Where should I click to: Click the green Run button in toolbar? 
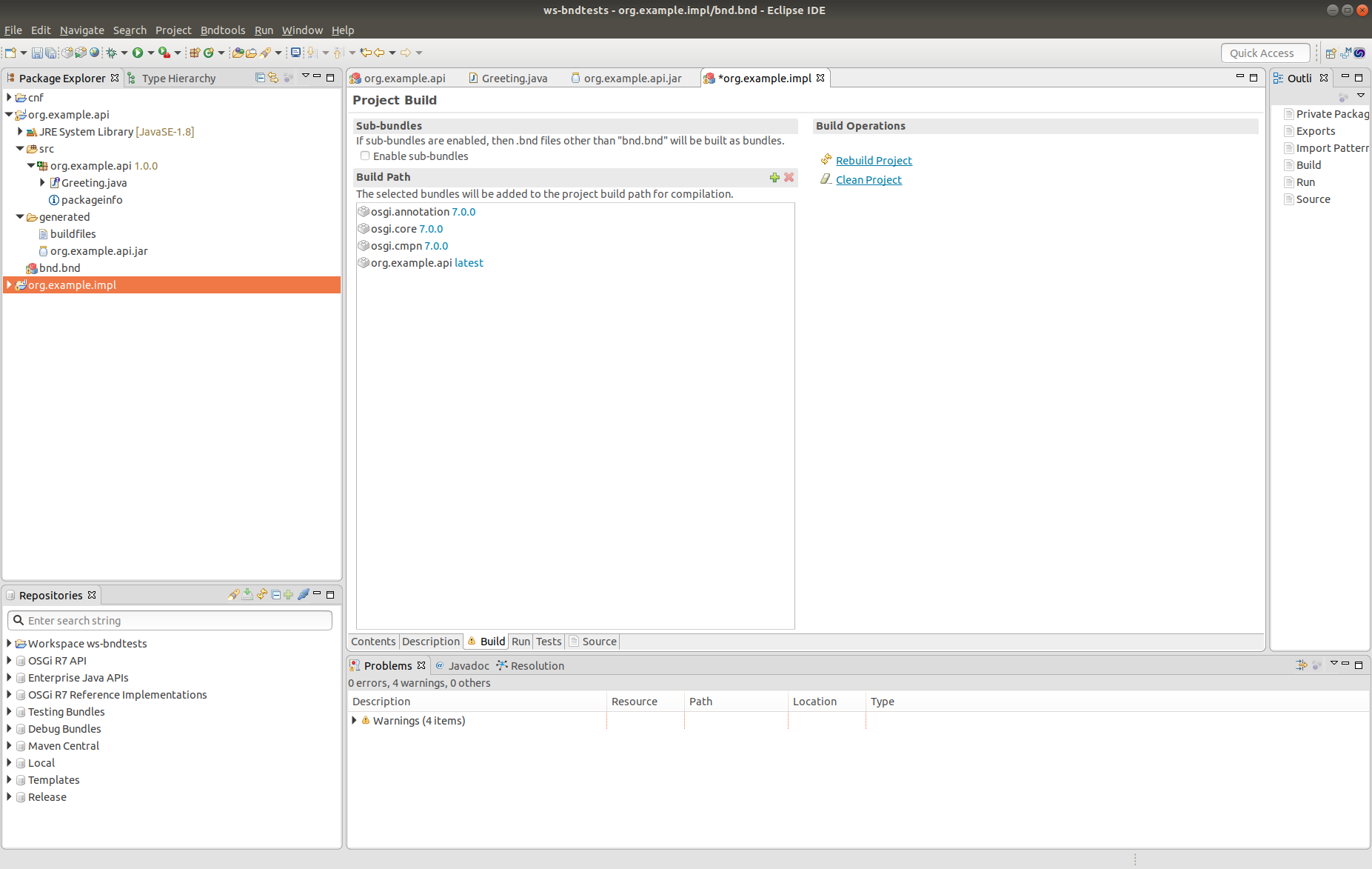coord(138,53)
